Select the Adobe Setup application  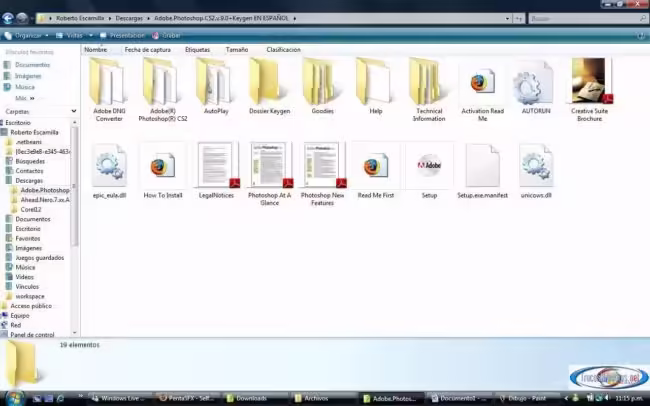(429, 171)
